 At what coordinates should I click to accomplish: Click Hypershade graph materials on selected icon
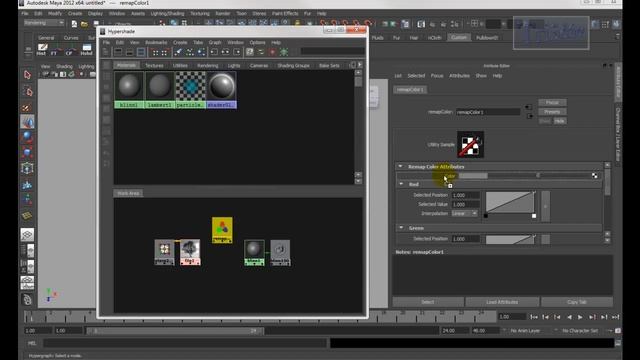202,52
